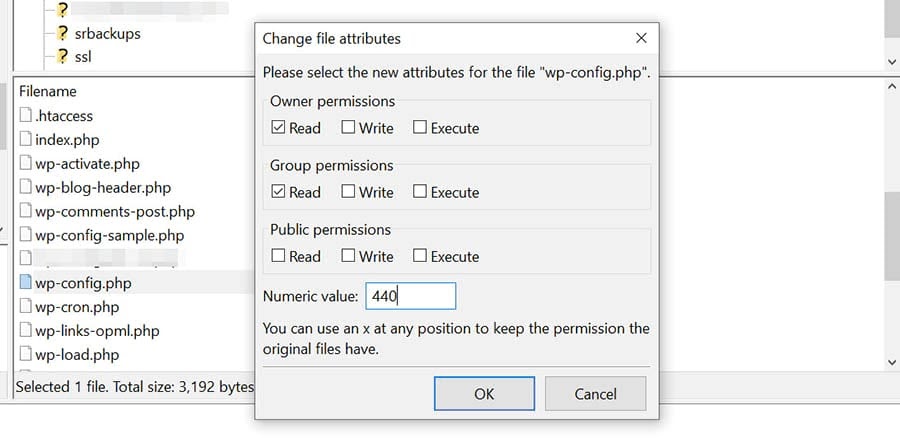The height and width of the screenshot is (438, 900).
Task: Enable Owner permissions Write checkbox
Action: point(348,128)
